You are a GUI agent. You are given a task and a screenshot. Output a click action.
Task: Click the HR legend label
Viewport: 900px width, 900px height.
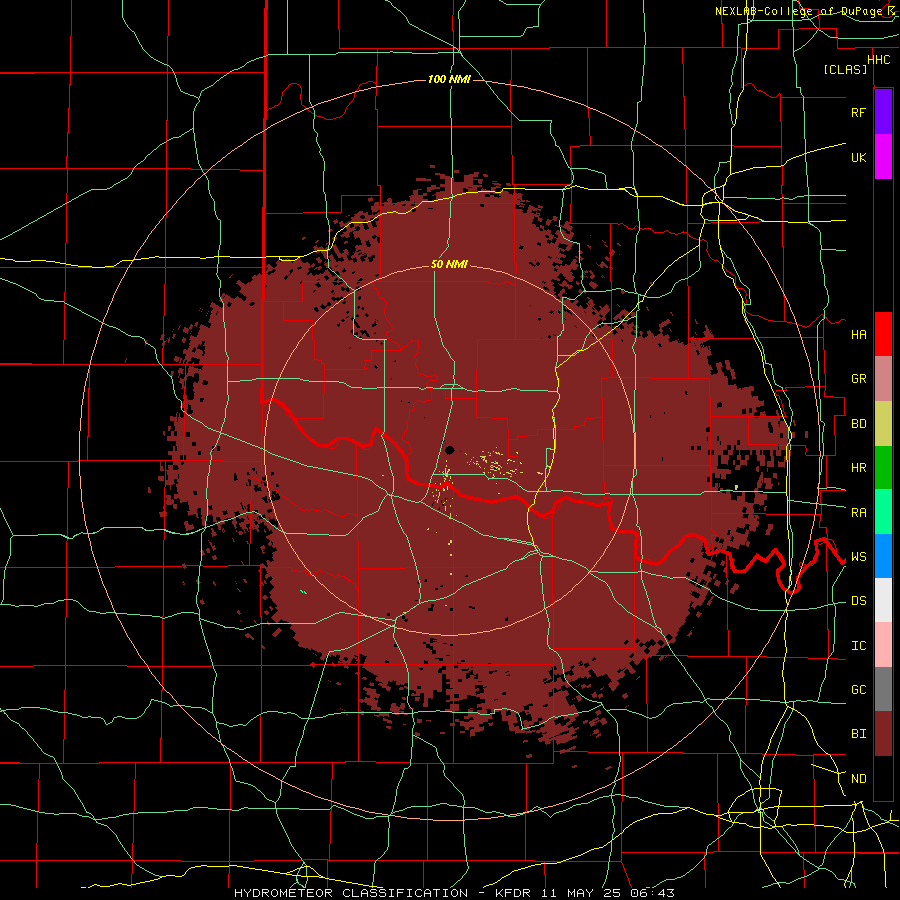click(x=858, y=468)
